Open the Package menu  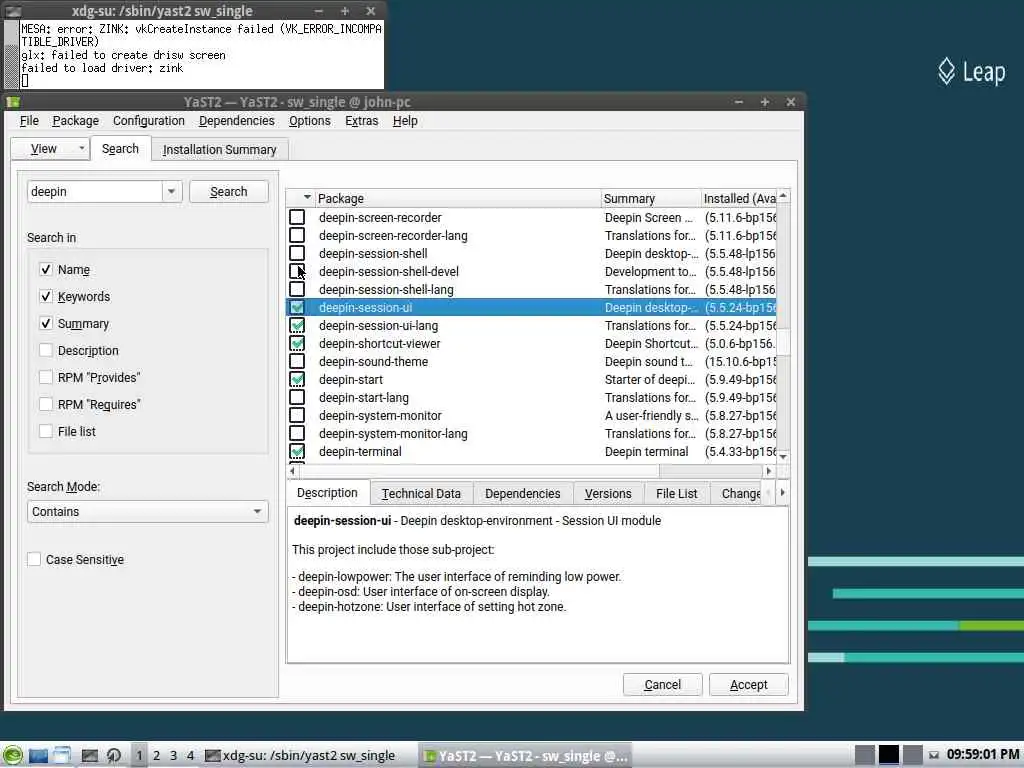(76, 121)
